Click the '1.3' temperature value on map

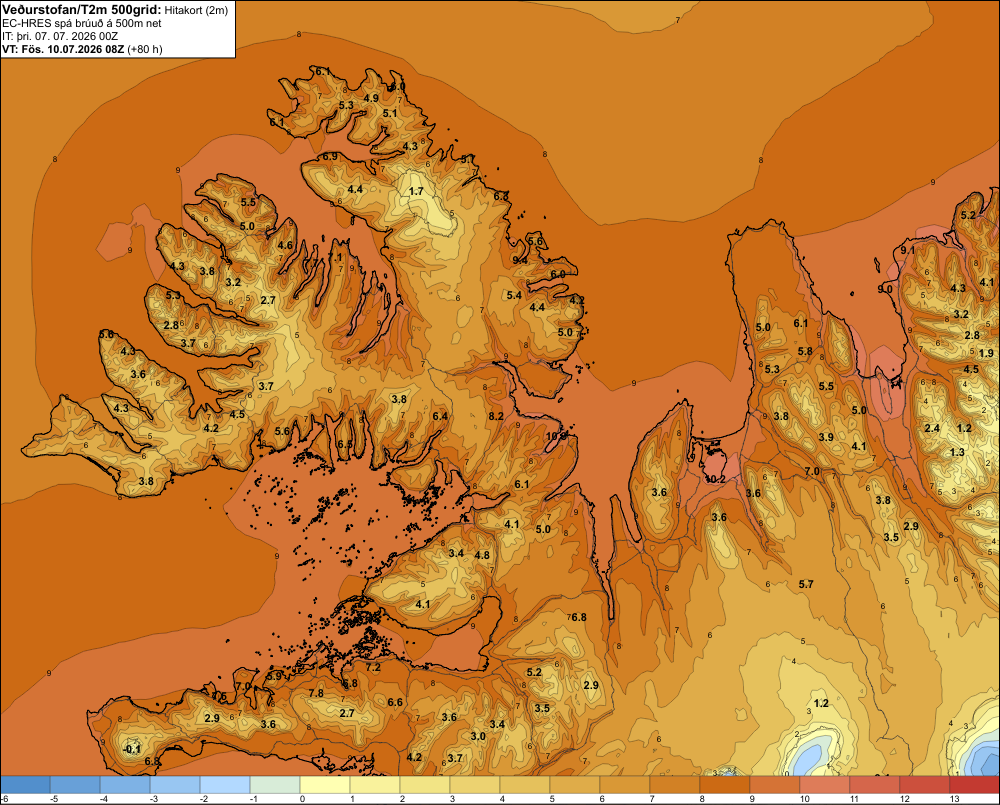coord(957,452)
